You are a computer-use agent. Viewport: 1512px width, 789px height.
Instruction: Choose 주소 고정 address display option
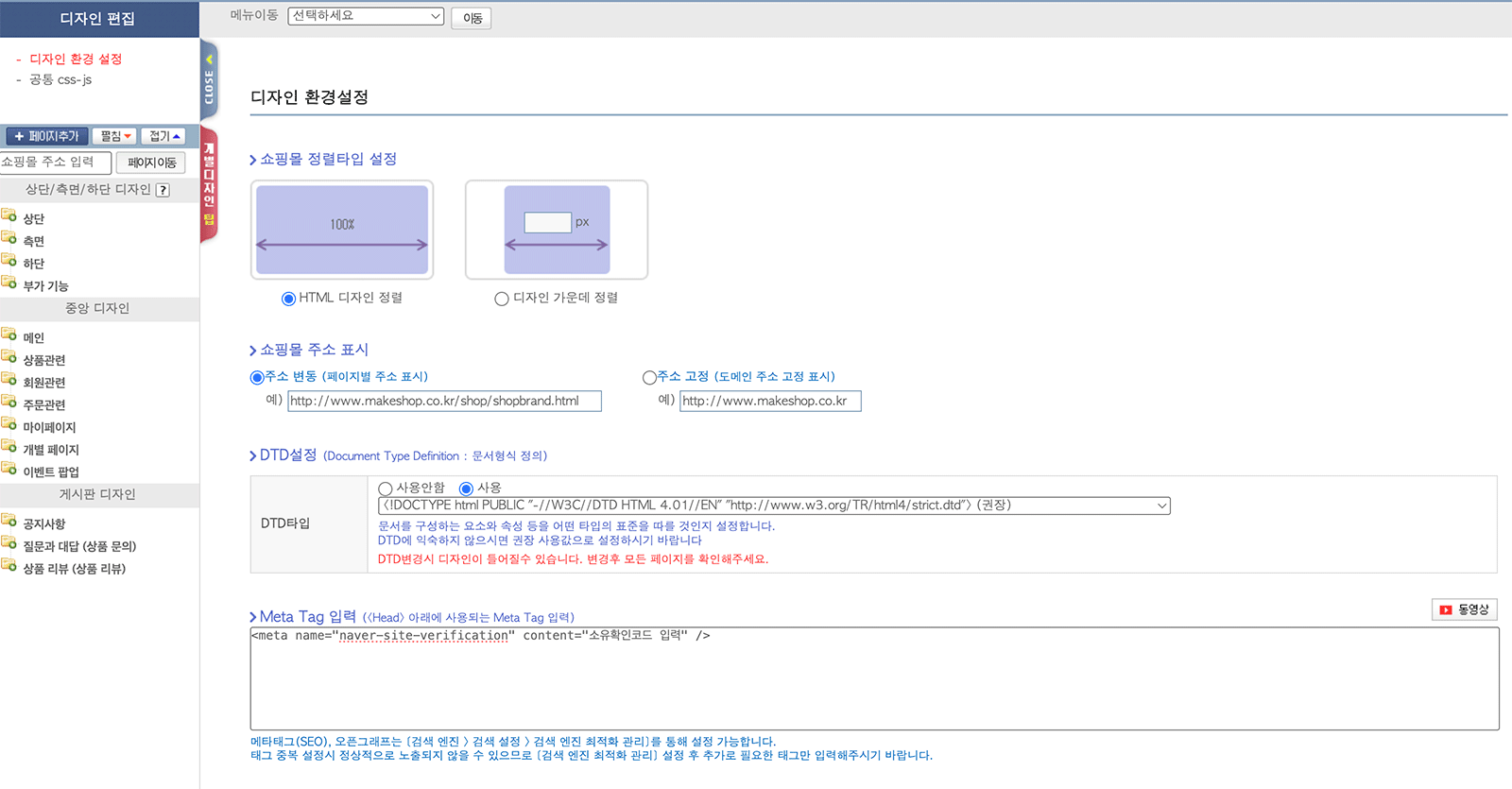click(x=649, y=377)
